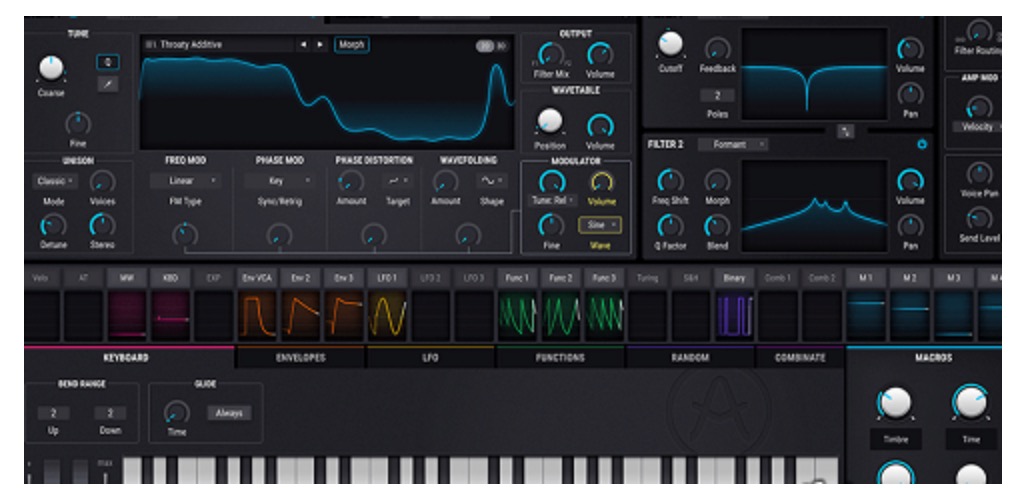Switch to the FUNCTIONS tab

(x=560, y=357)
